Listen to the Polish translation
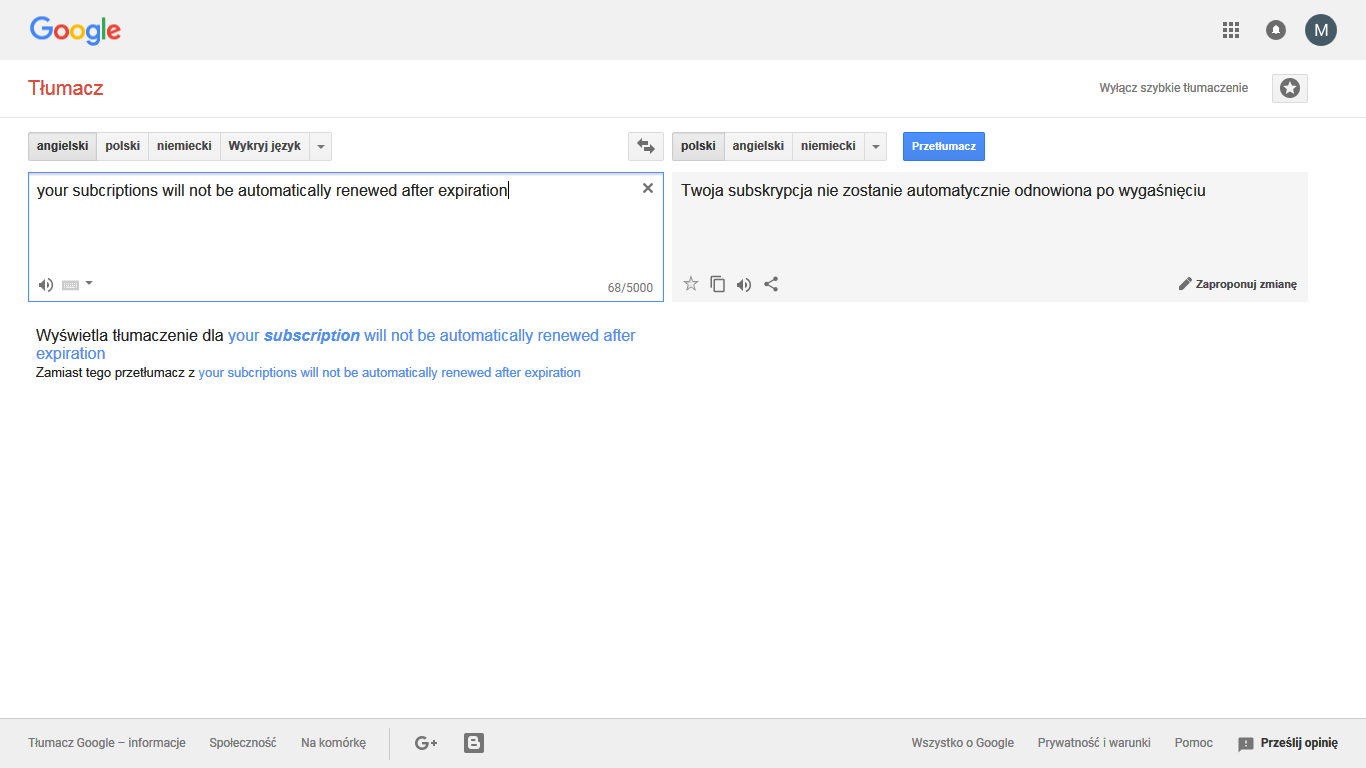The height and width of the screenshot is (768, 1366). [x=743, y=284]
